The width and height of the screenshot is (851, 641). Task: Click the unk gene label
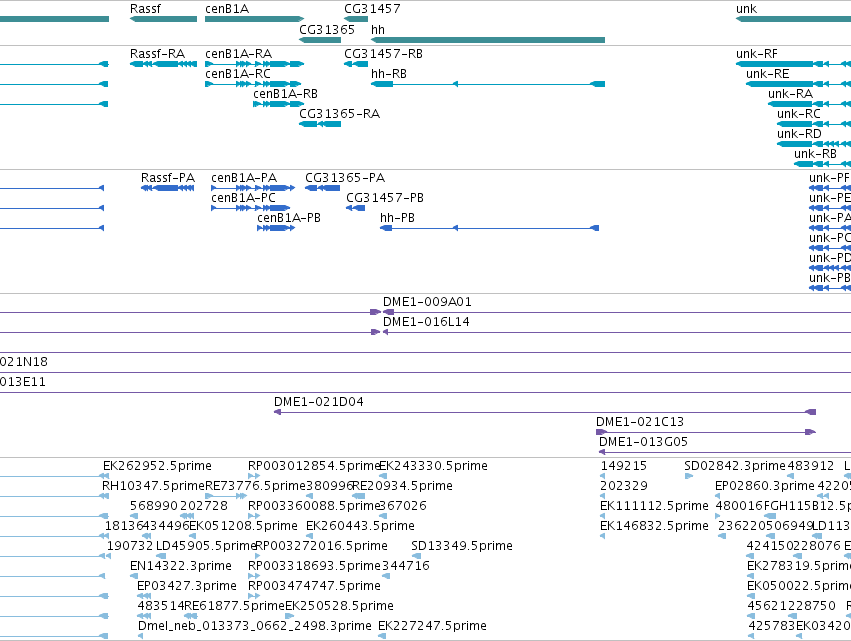pyautogui.click(x=746, y=9)
